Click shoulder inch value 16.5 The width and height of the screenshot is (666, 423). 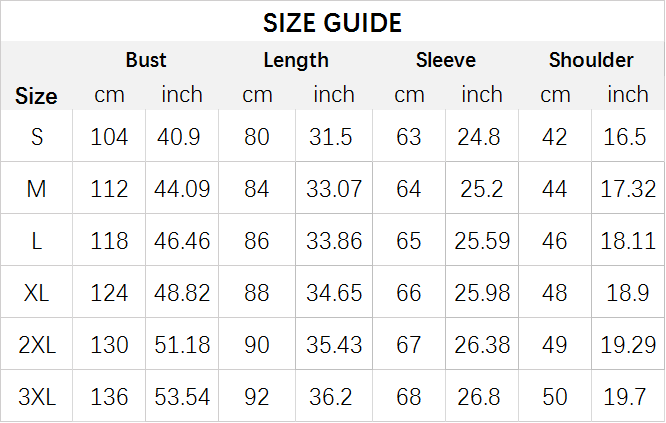click(625, 137)
